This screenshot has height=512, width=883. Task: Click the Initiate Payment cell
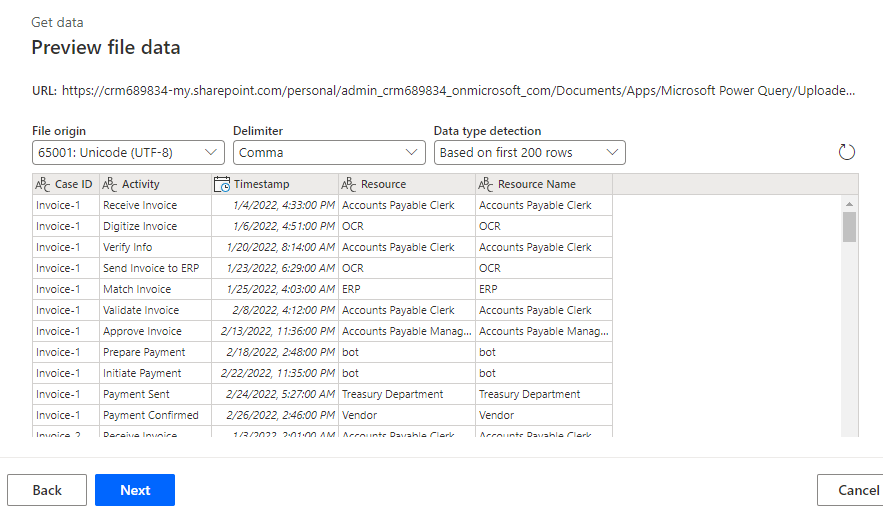tap(155, 373)
